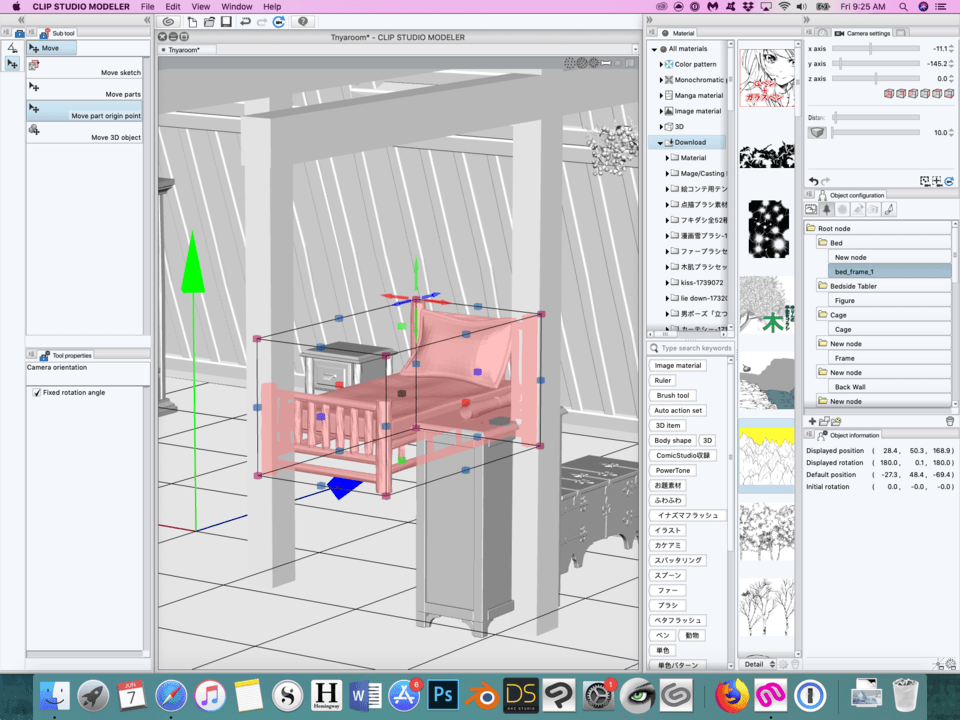
Task: Open Photoshop from the dock
Action: [443, 695]
